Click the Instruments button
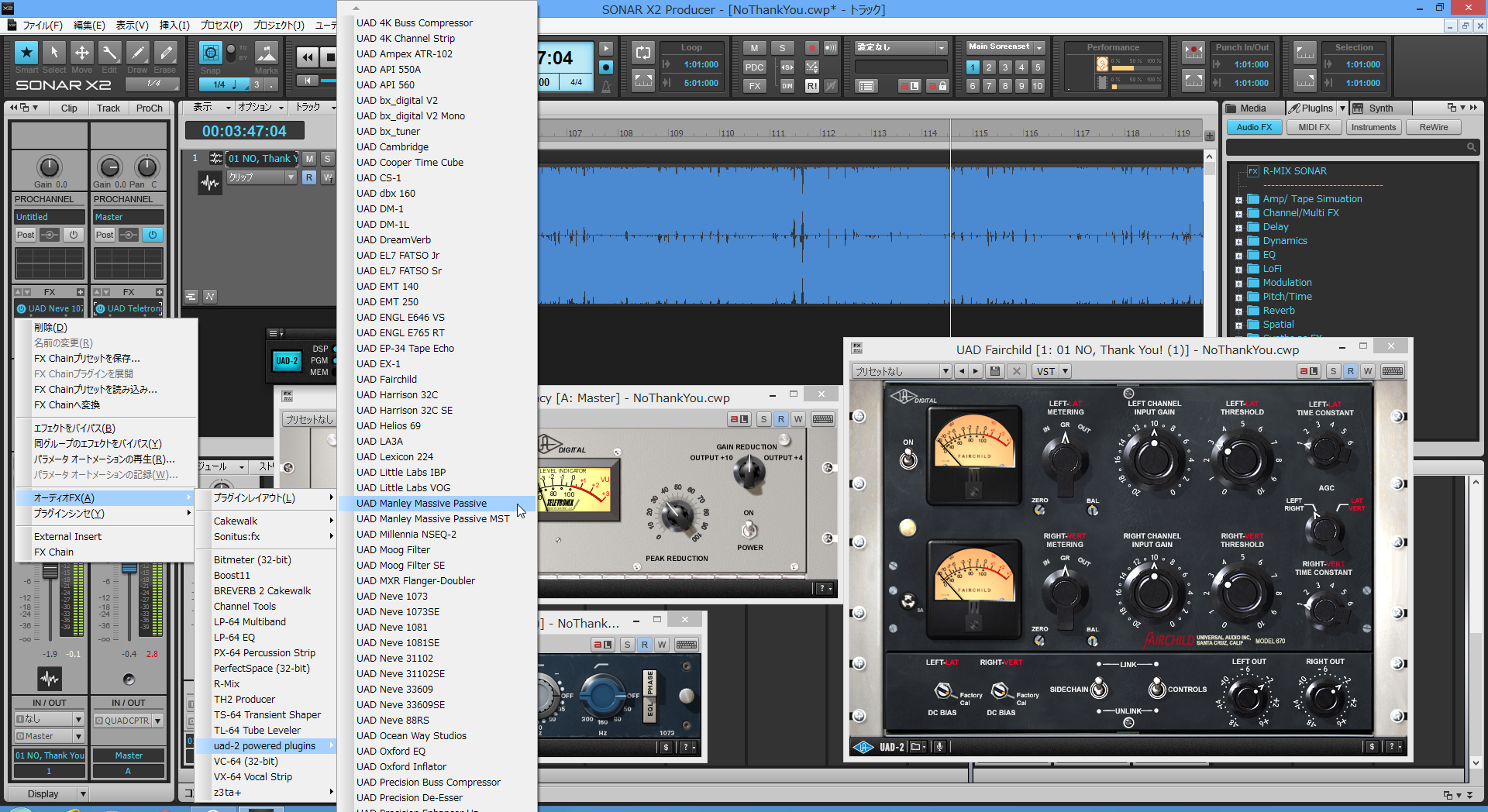The width and height of the screenshot is (1488, 812). click(x=1373, y=127)
